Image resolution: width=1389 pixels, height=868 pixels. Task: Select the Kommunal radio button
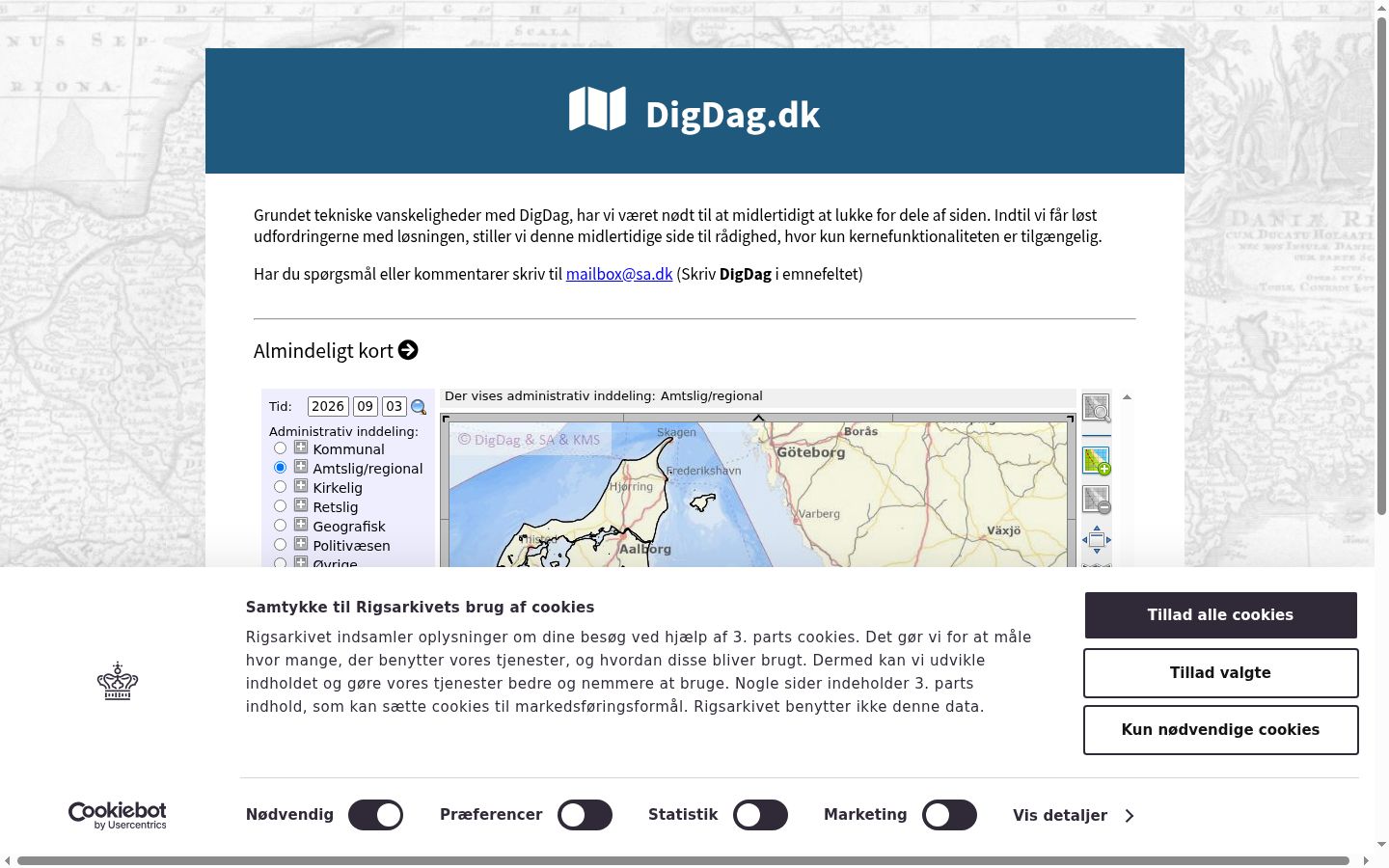coord(280,448)
